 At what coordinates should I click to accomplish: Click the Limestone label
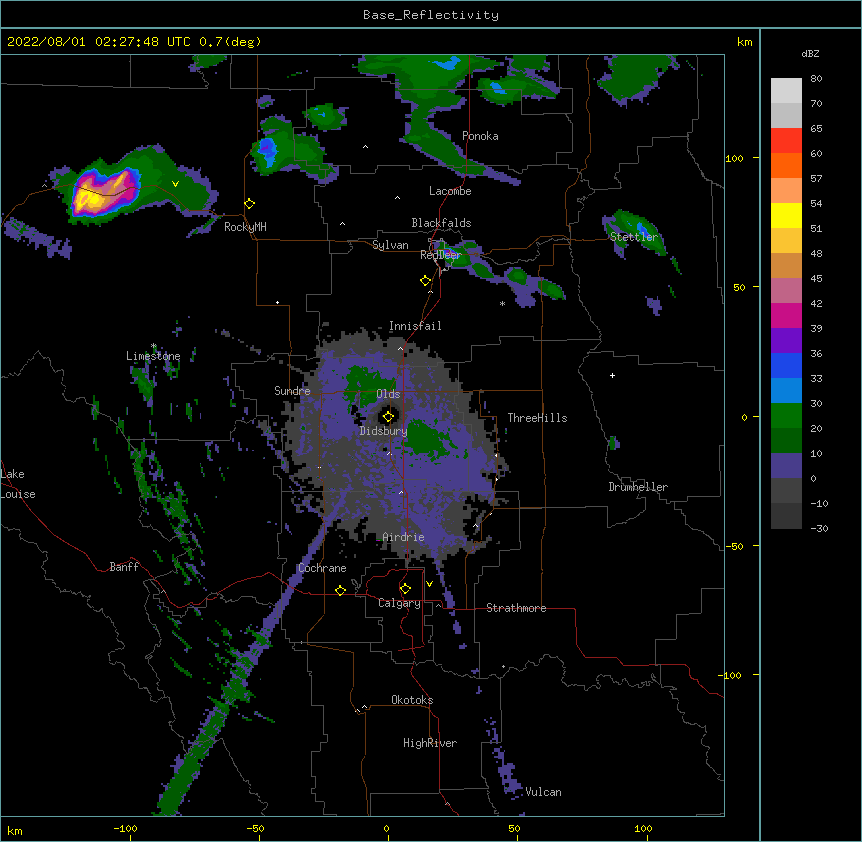153,356
